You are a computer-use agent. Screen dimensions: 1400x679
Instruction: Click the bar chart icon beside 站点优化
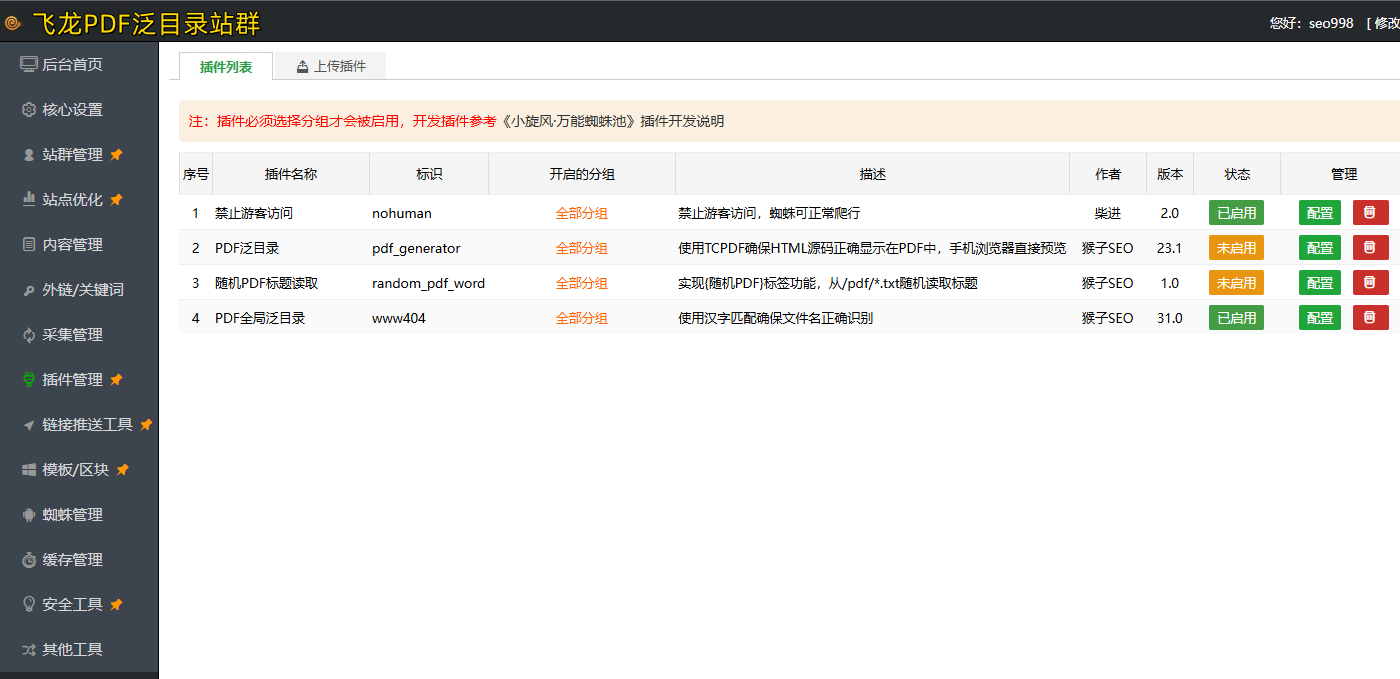coord(29,199)
